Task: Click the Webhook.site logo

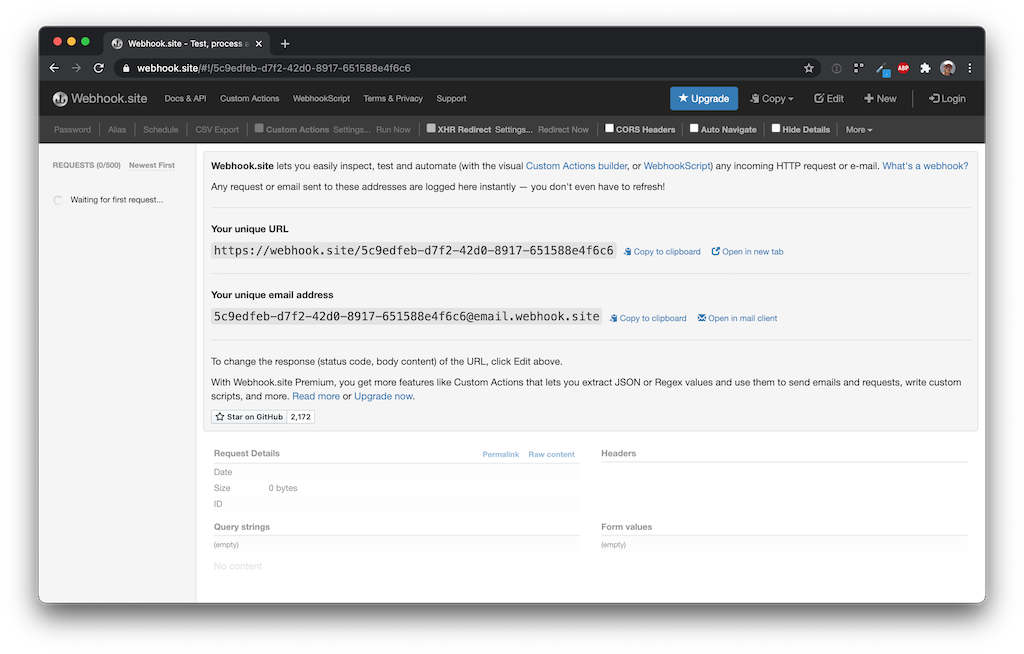Action: click(100, 99)
